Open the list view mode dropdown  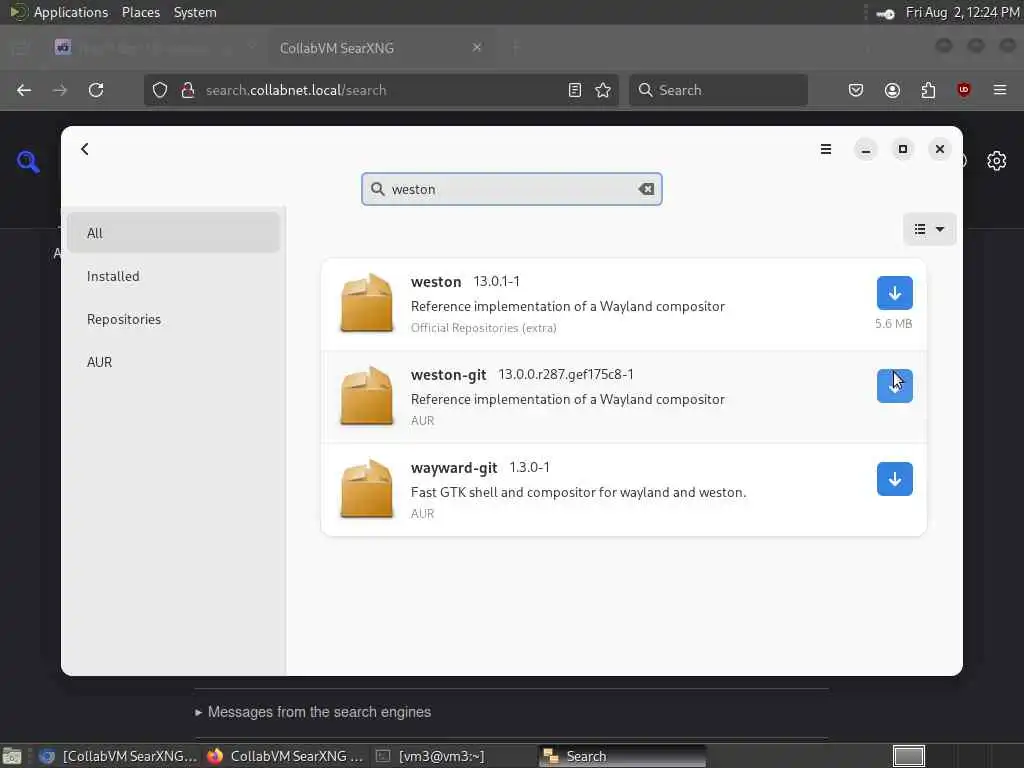tap(929, 229)
